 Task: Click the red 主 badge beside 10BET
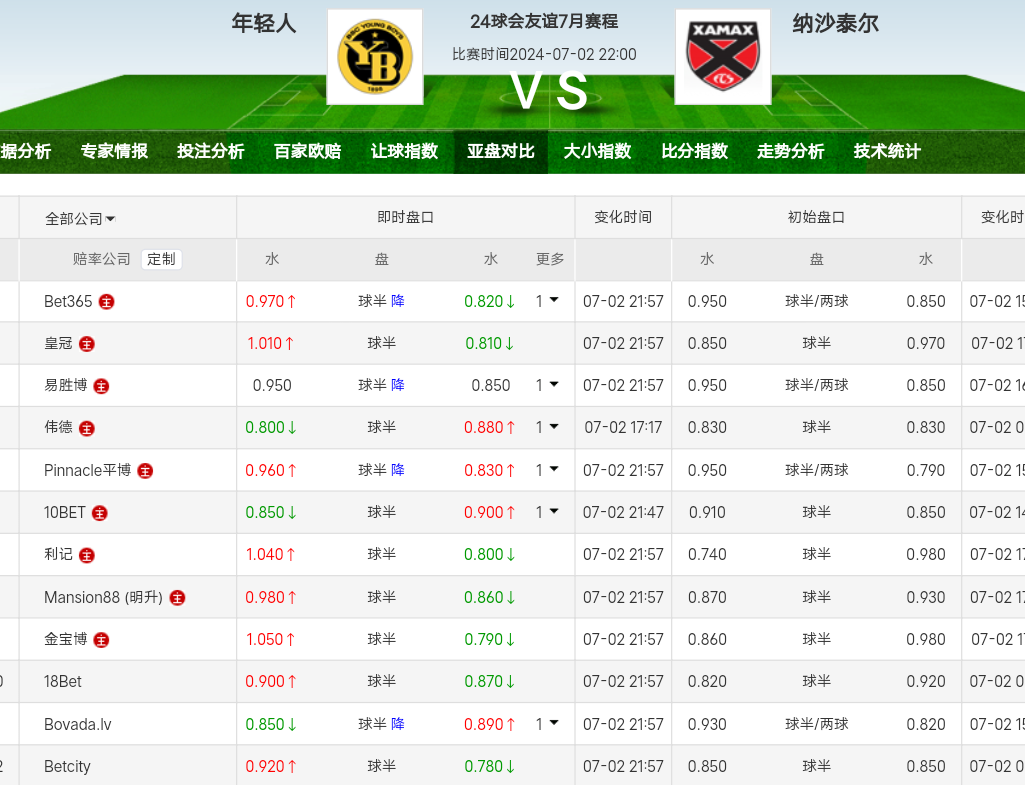pos(100,513)
